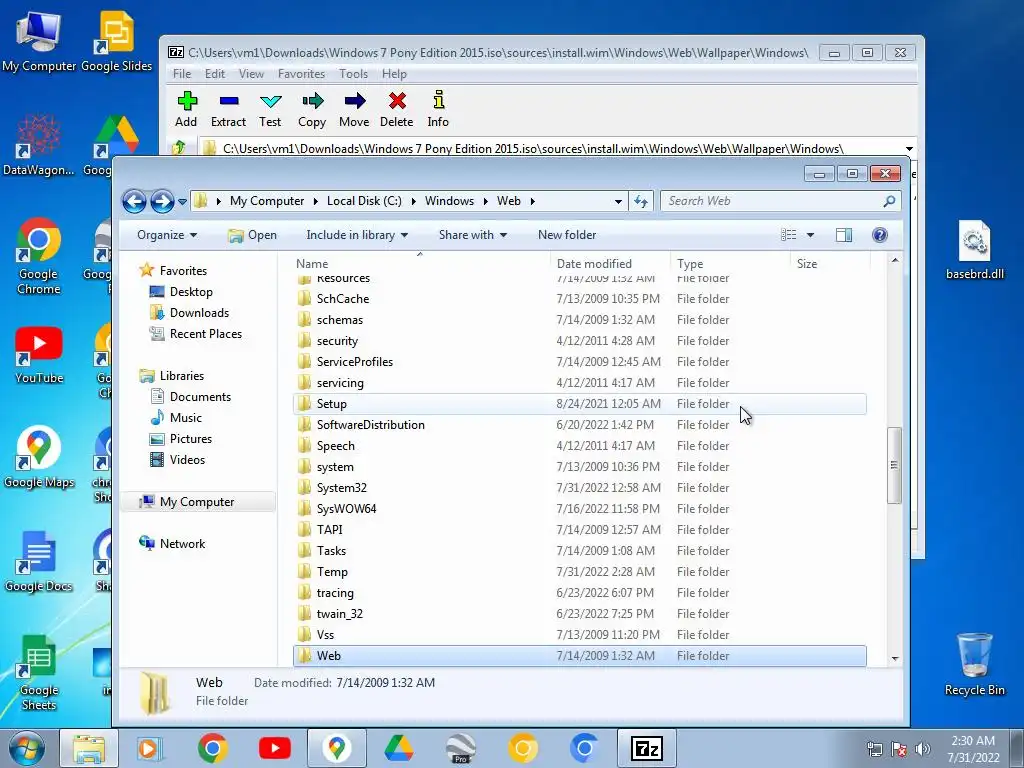Select the Setup folder row

580,404
